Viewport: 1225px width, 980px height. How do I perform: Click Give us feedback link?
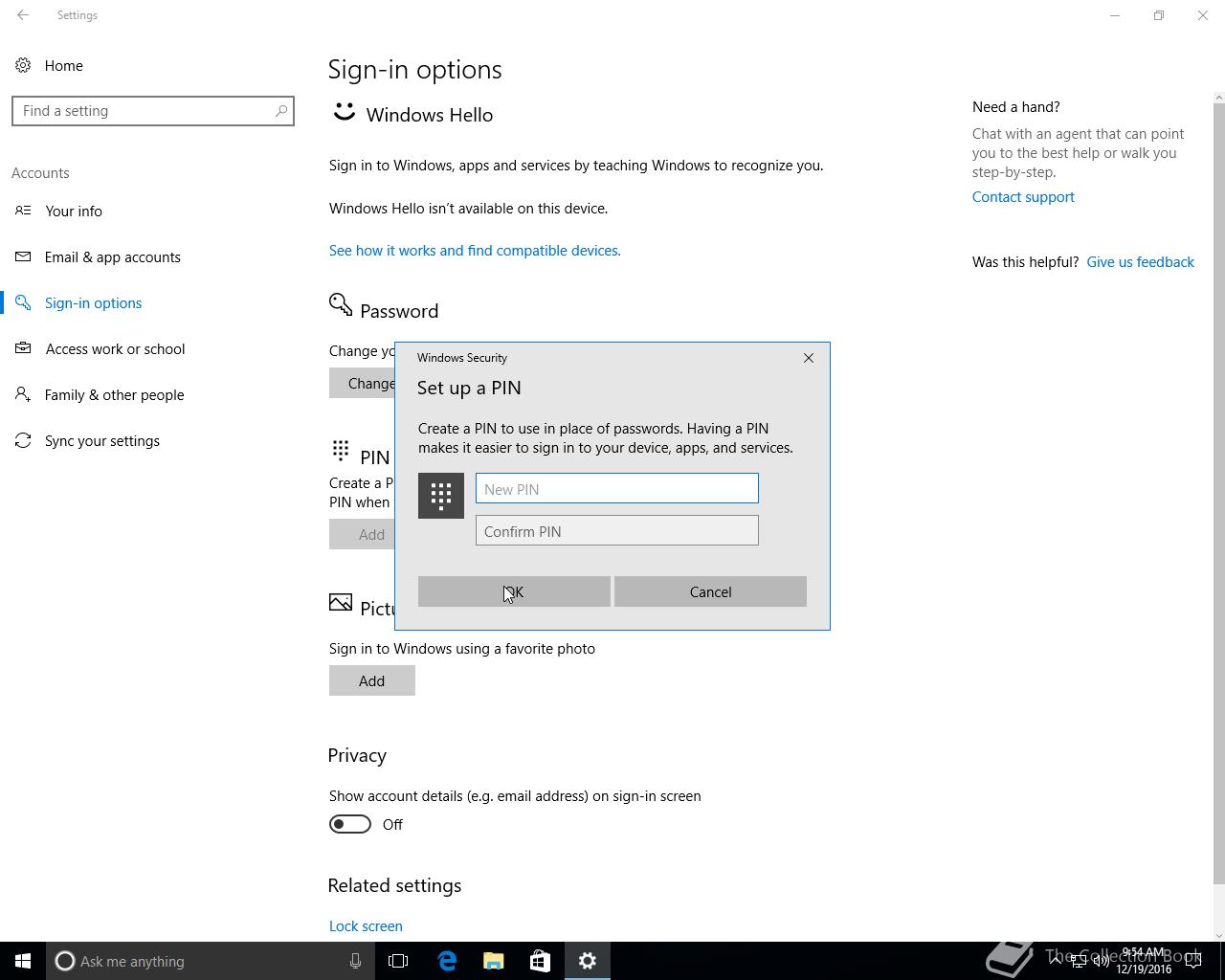[x=1140, y=261]
